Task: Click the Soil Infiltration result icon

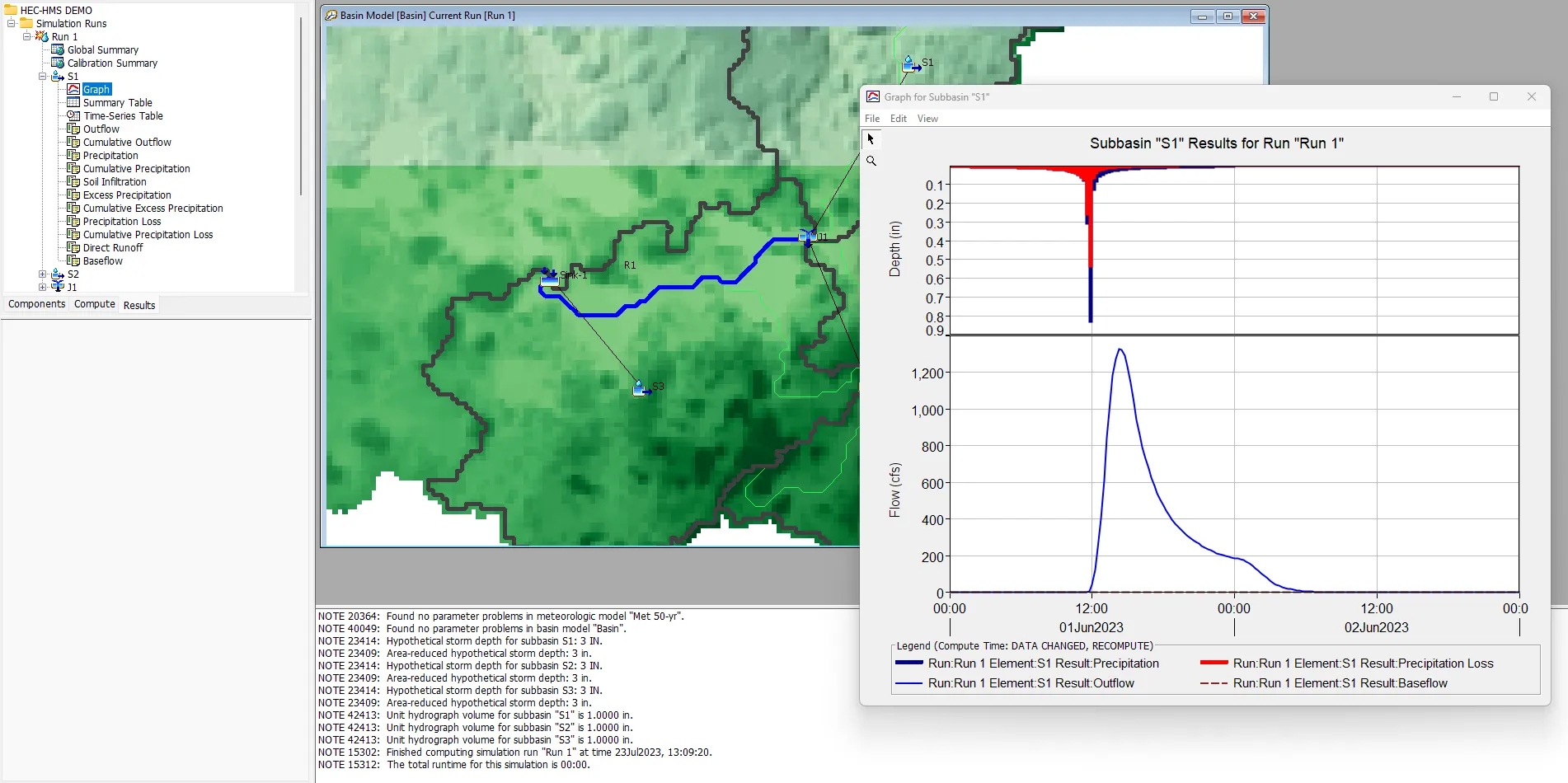Action: pyautogui.click(x=73, y=181)
